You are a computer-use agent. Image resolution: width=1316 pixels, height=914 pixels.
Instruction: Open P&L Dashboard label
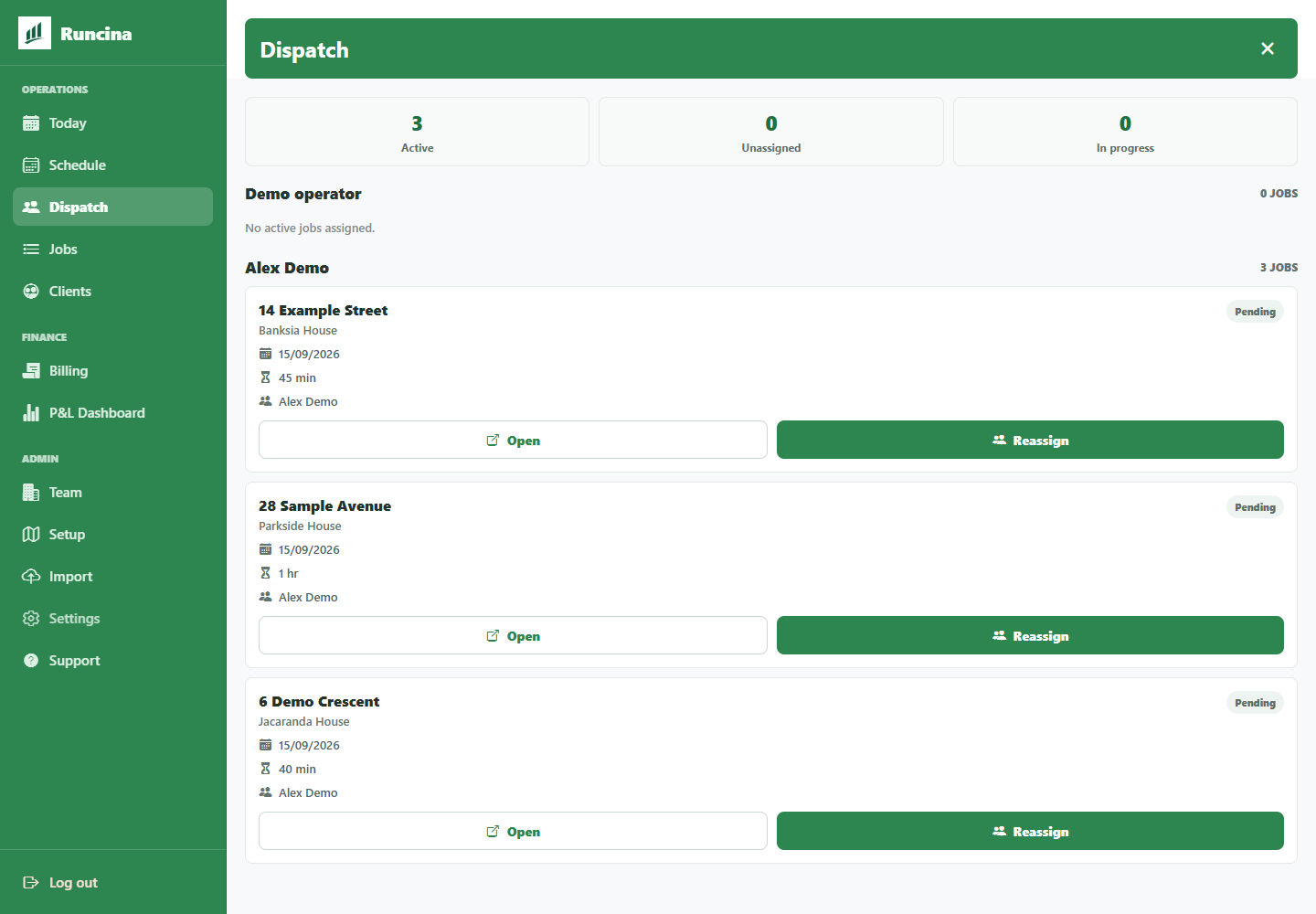97,413
